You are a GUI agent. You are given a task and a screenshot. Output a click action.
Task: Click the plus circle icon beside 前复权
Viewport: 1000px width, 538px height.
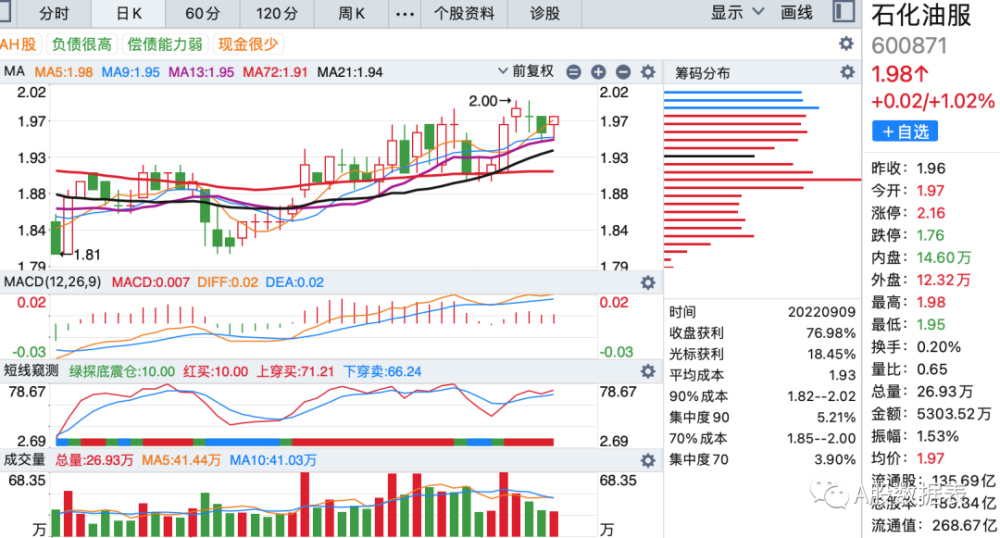[x=598, y=72]
